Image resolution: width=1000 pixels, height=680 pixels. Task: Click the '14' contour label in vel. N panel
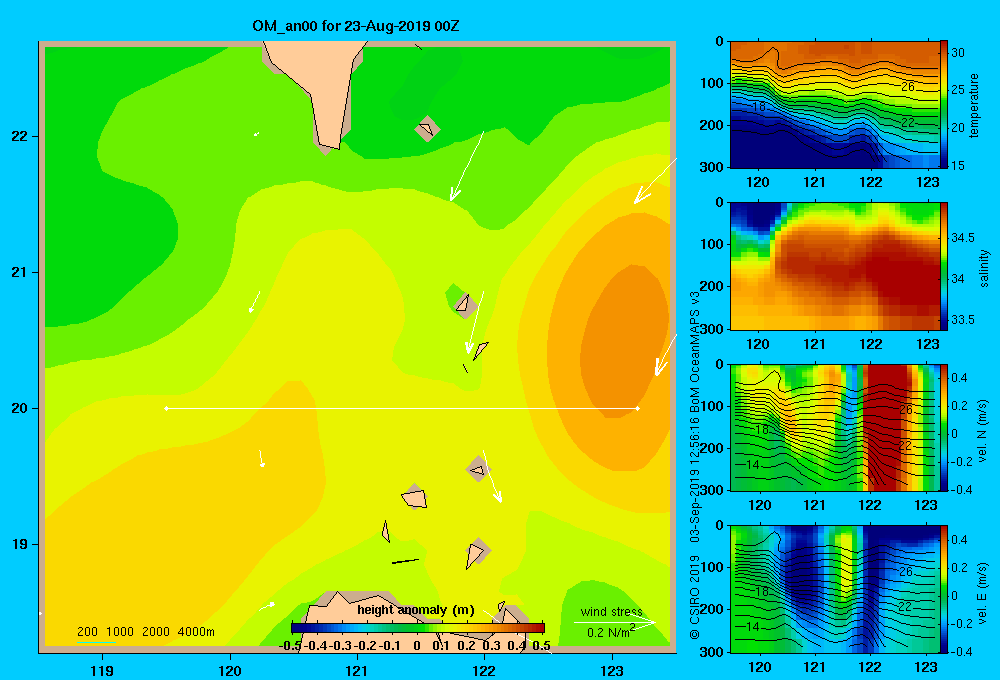click(753, 464)
